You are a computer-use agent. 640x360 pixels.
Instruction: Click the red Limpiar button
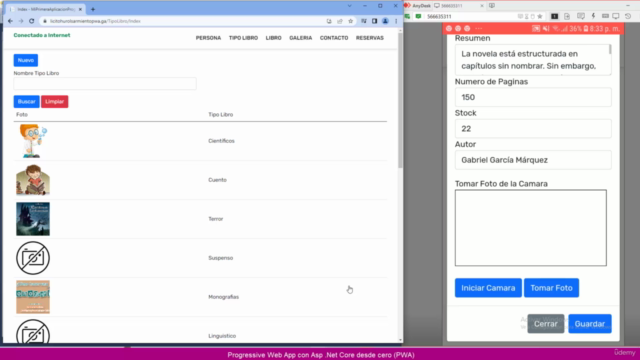55,102
